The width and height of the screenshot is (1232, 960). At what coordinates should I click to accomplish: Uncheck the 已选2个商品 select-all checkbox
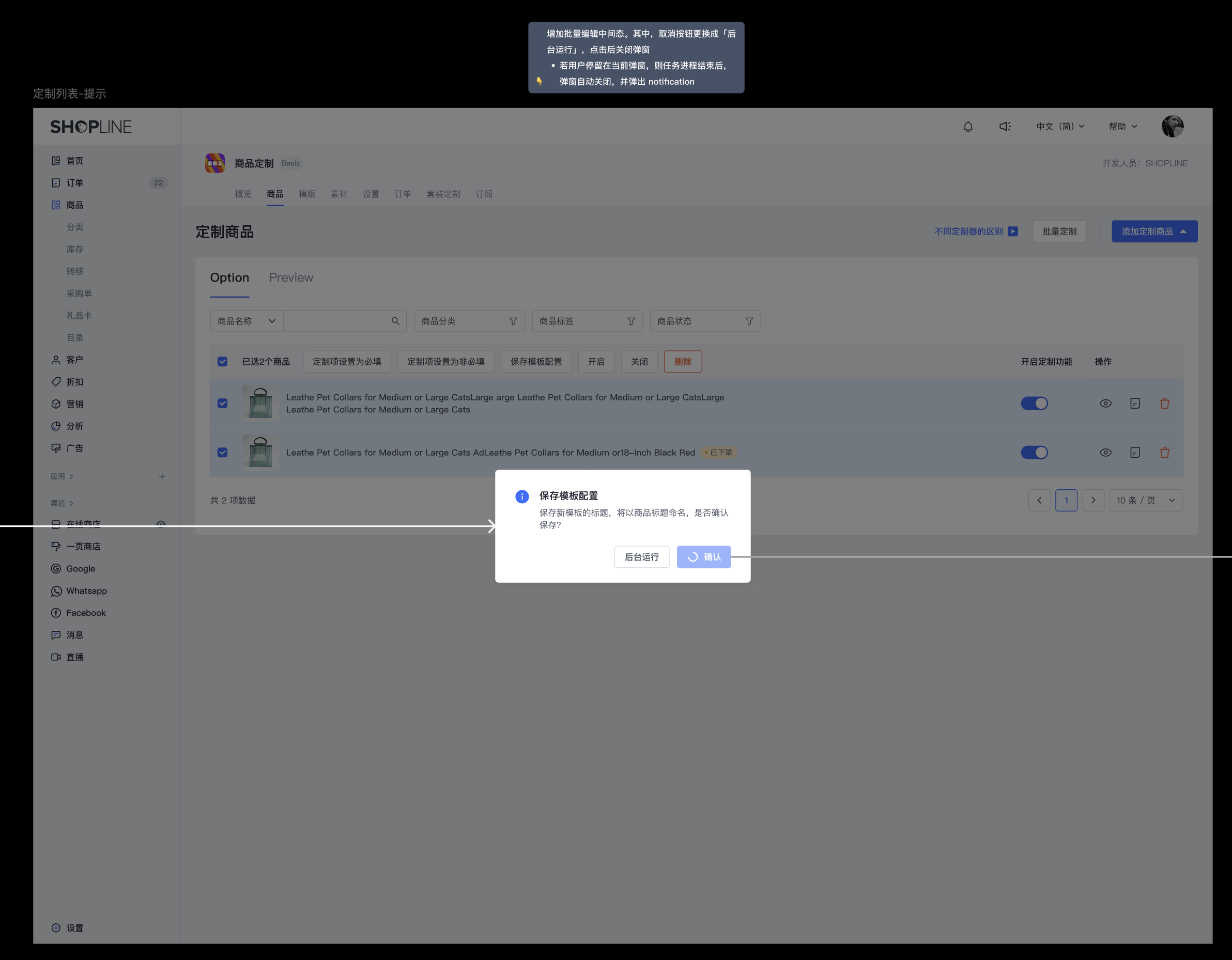pos(222,362)
